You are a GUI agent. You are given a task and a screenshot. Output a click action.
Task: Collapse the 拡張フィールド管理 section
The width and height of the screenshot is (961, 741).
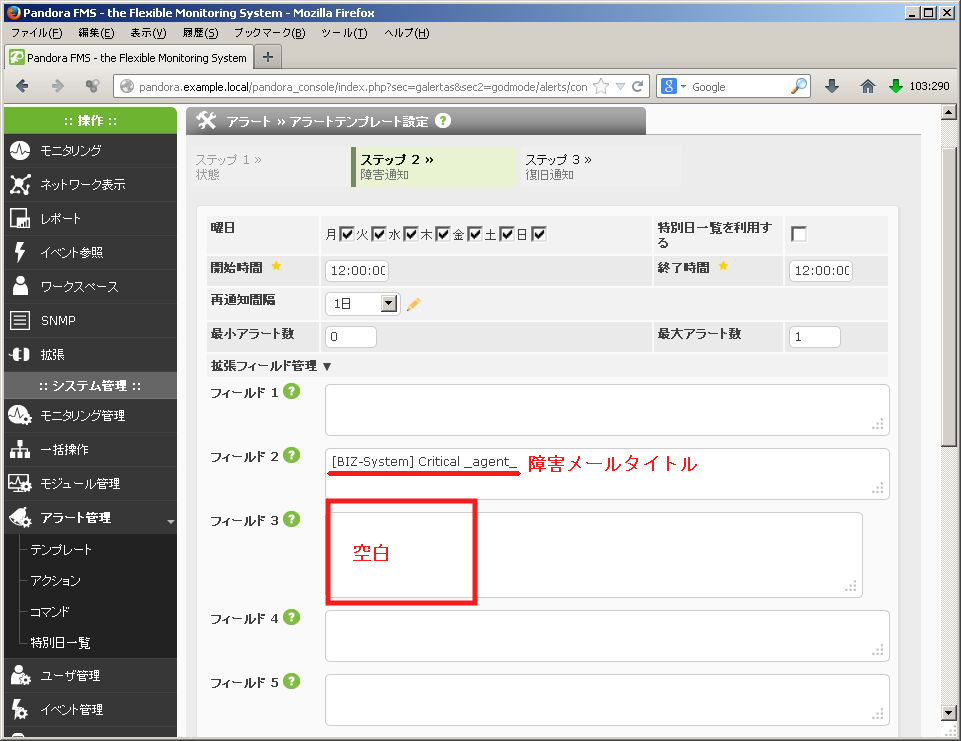[272, 366]
